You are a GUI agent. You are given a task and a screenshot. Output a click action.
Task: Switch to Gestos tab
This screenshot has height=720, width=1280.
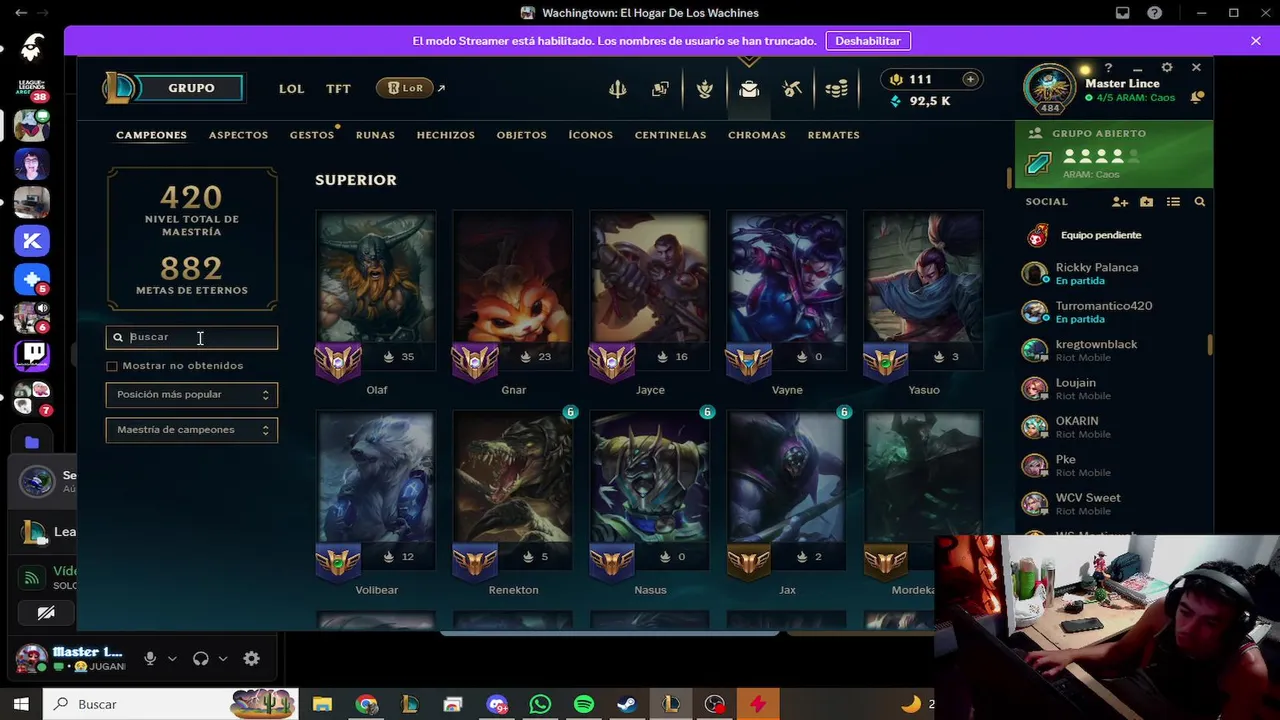click(x=312, y=135)
